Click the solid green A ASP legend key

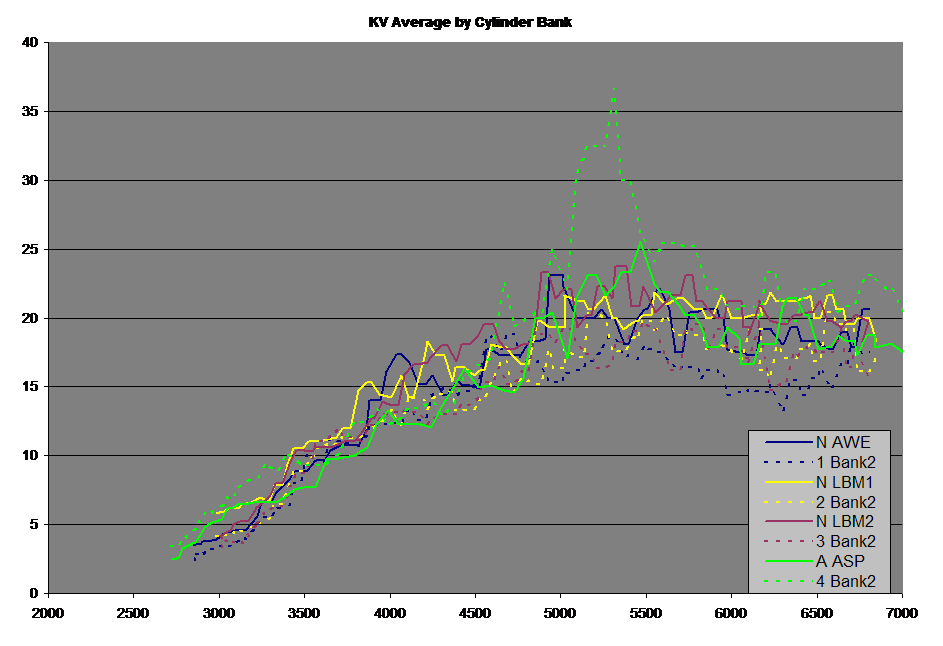click(x=787, y=561)
